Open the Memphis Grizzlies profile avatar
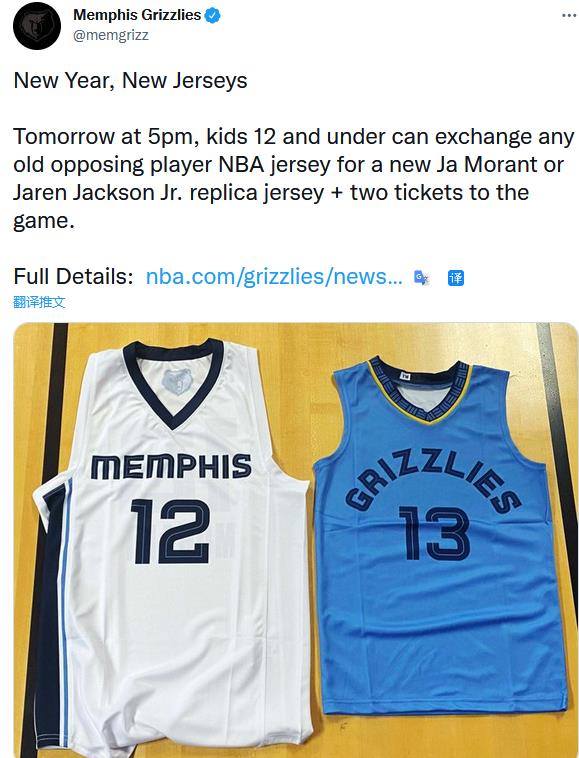The image size is (579, 758). tap(37, 26)
